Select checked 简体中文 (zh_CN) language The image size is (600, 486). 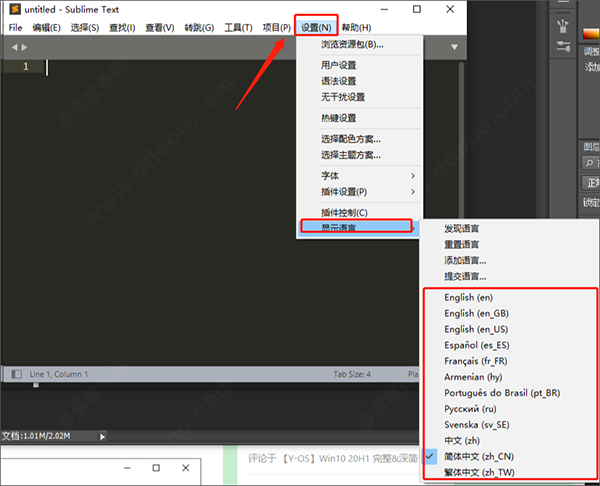509,457
